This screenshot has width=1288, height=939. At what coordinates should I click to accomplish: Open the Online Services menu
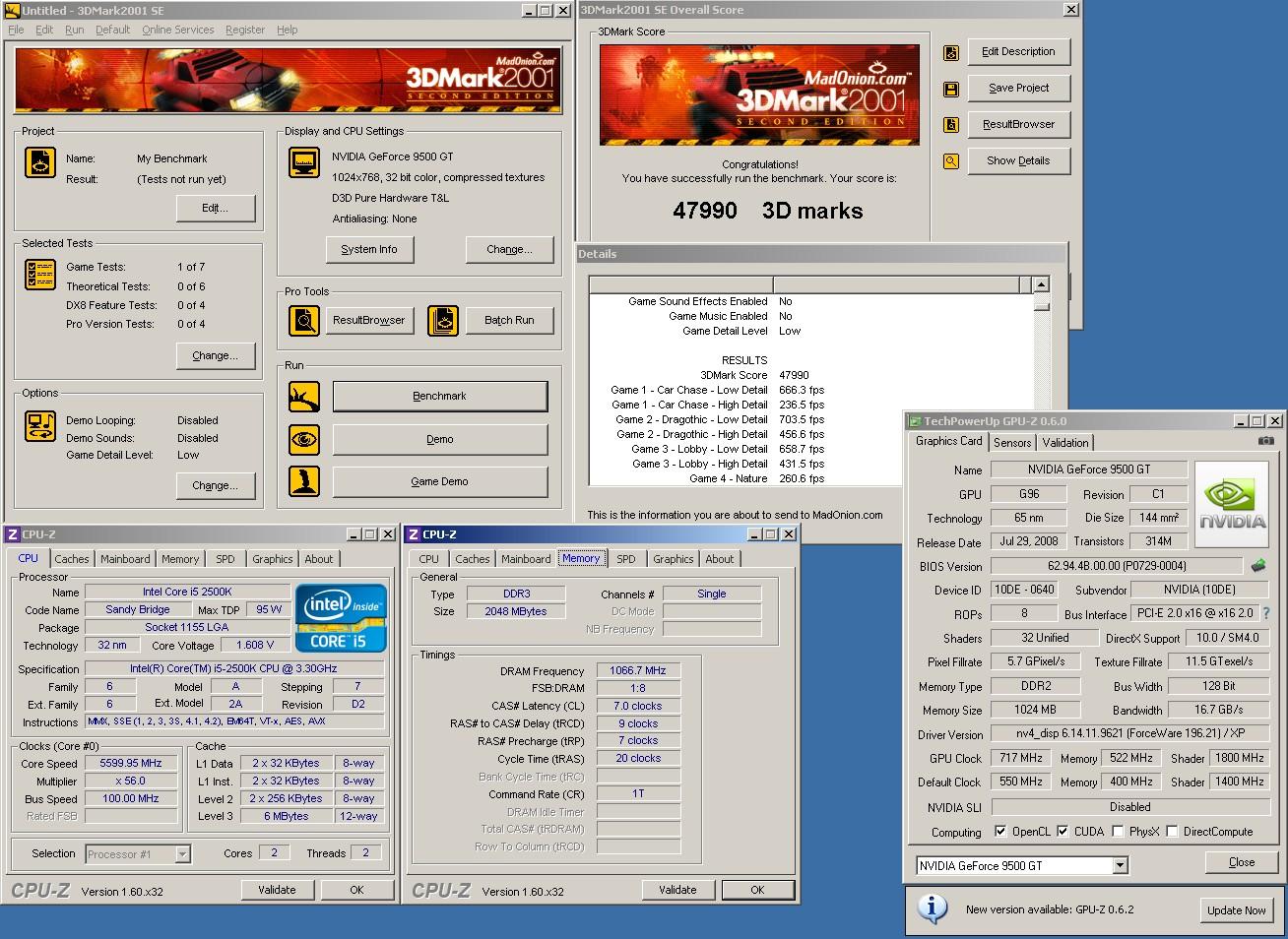click(x=177, y=30)
